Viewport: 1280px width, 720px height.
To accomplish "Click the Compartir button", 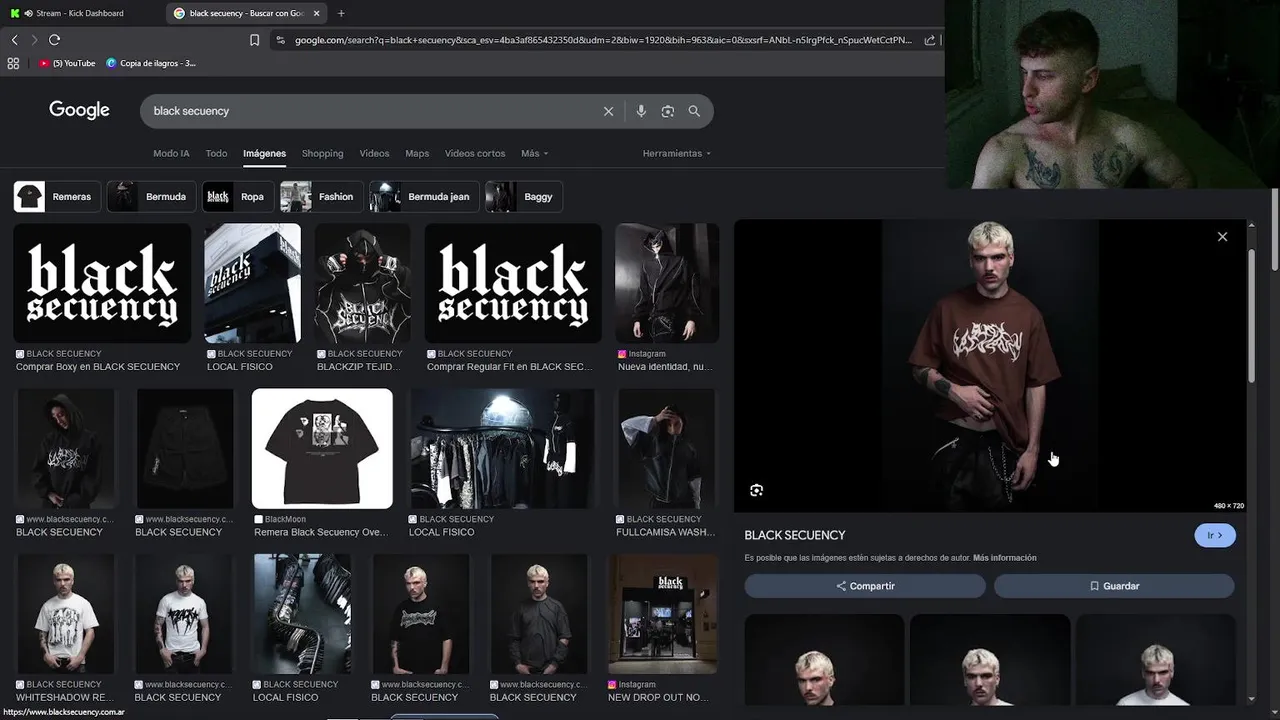I will click(x=865, y=586).
